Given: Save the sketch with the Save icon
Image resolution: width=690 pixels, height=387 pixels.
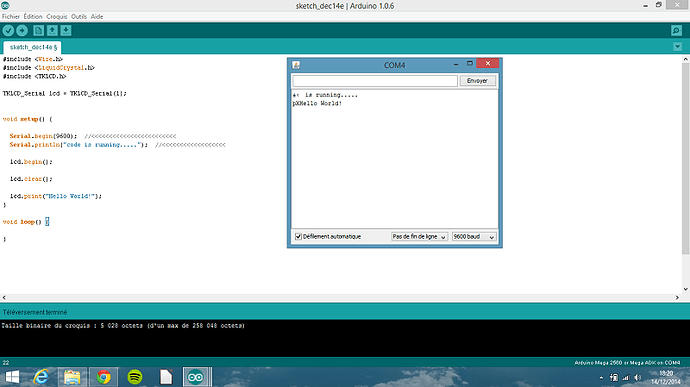Looking at the screenshot, I should (x=66, y=30).
